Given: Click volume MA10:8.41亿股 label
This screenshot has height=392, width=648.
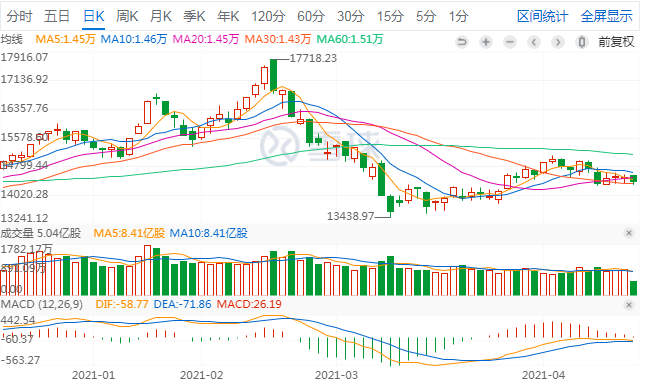Looking at the screenshot, I should click(x=208, y=233).
